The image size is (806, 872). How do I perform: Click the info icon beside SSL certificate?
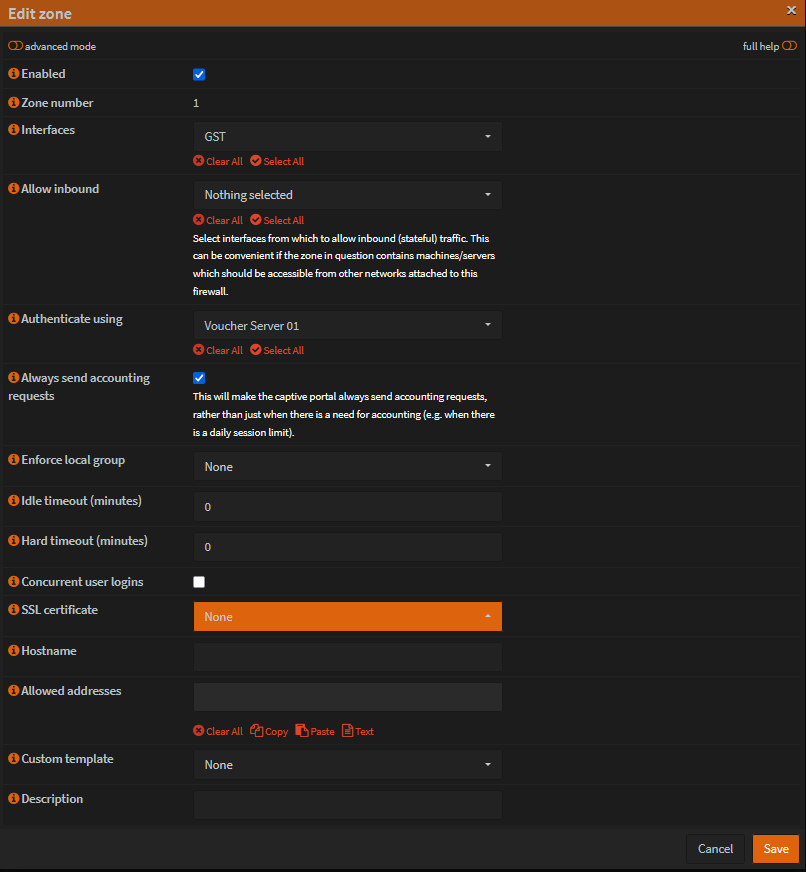[11, 609]
